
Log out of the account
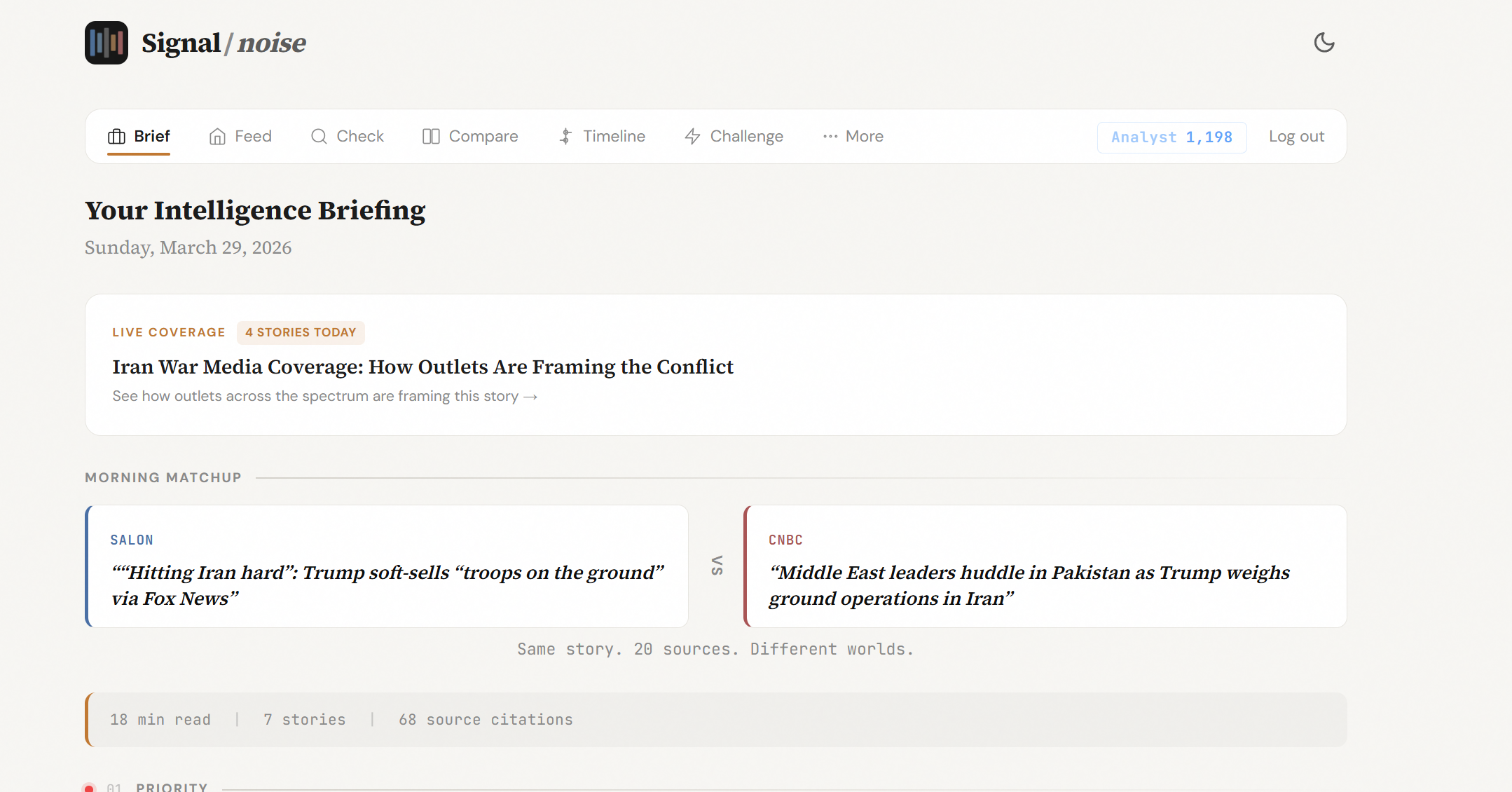1296,137
